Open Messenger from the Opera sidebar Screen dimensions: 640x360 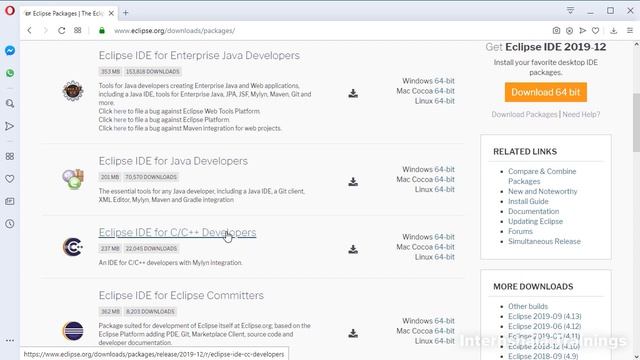[x=10, y=51]
